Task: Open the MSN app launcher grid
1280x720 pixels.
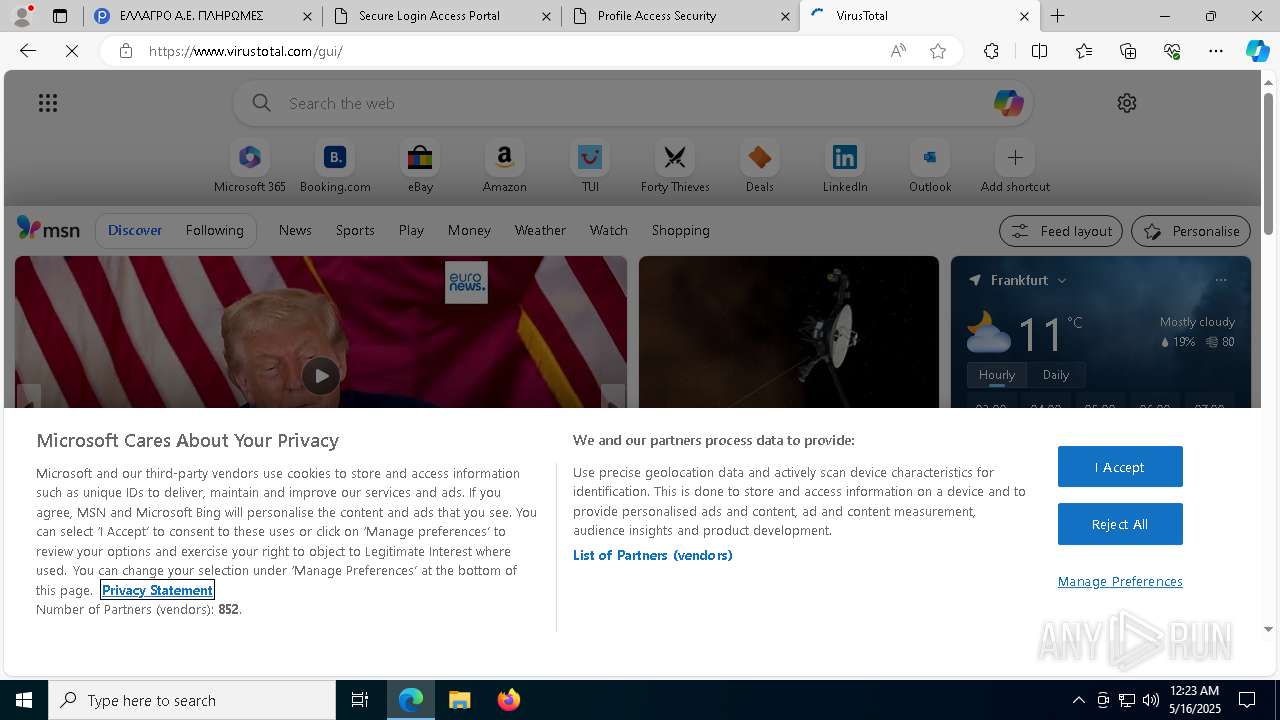Action: pyautogui.click(x=48, y=103)
